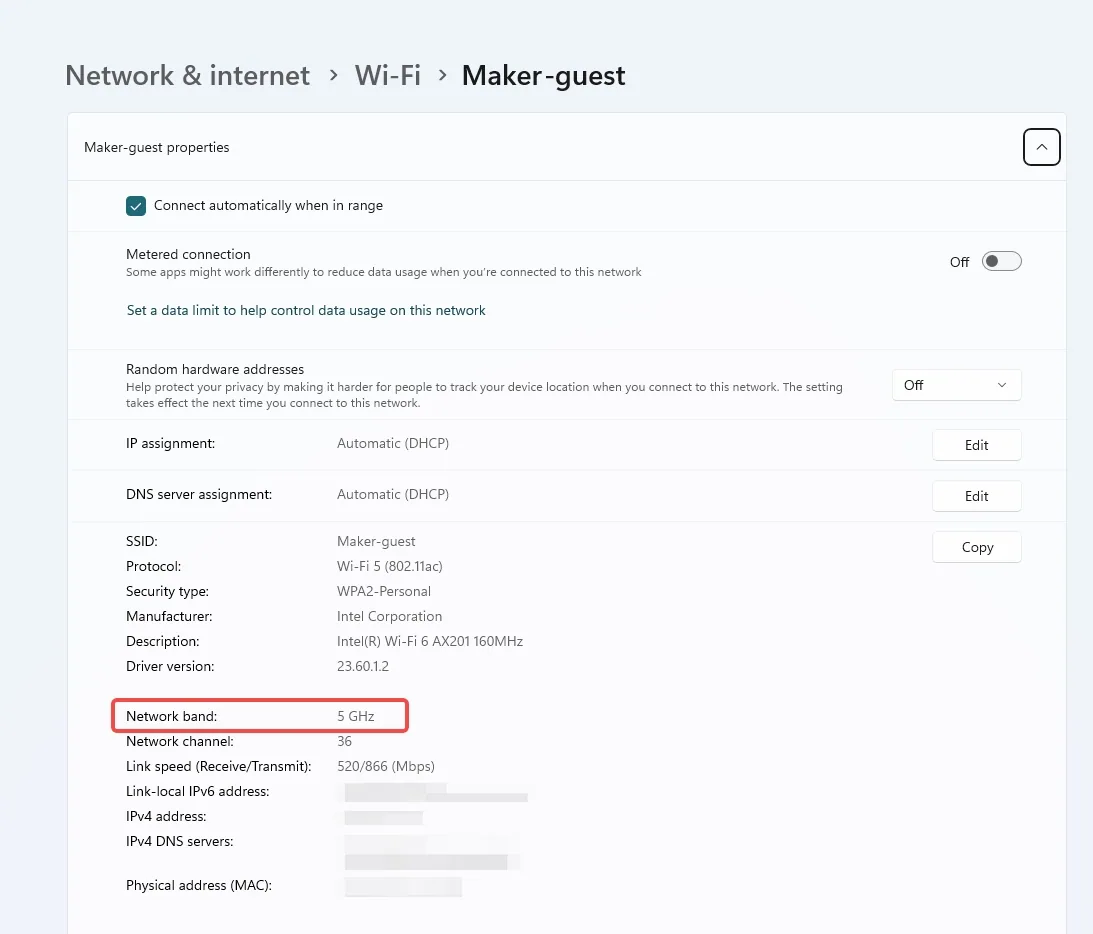This screenshot has width=1093, height=934.
Task: Click the Random hardware addresses label
Action: [215, 369]
